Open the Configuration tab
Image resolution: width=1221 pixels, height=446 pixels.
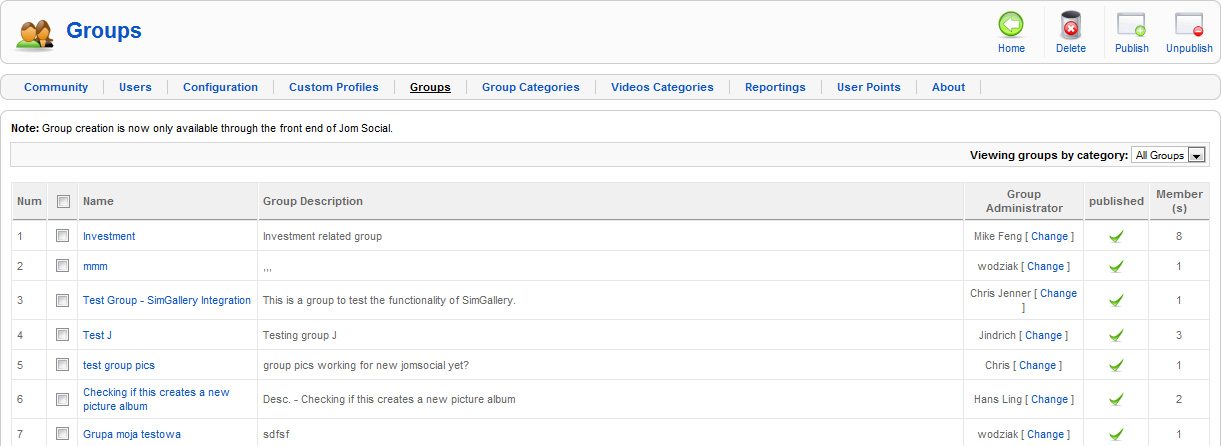[220, 87]
